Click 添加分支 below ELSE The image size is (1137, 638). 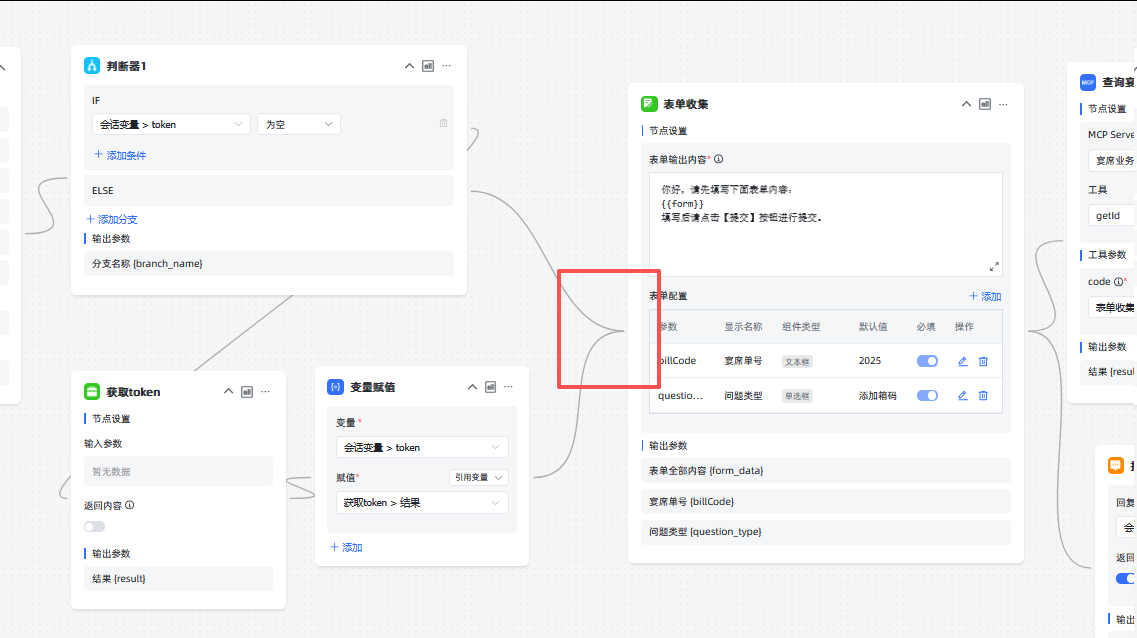[x=112, y=219]
